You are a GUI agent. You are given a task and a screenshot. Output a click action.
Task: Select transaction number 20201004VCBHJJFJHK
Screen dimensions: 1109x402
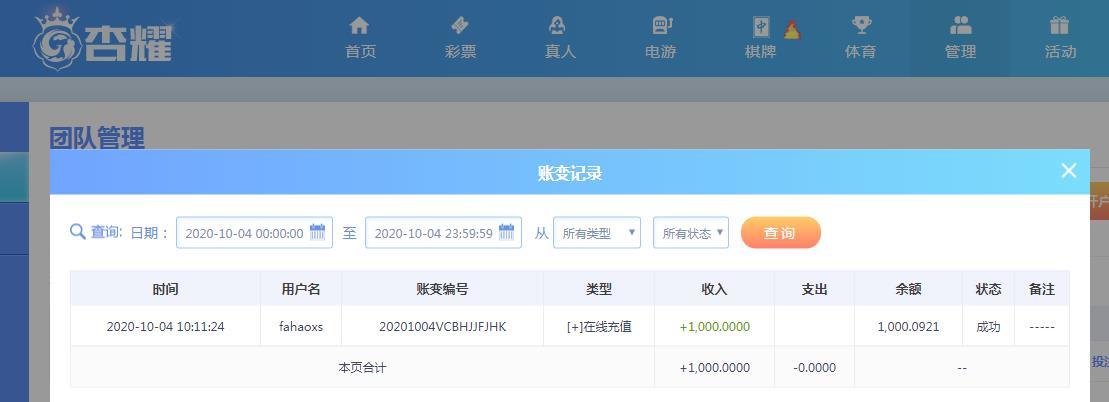(443, 327)
